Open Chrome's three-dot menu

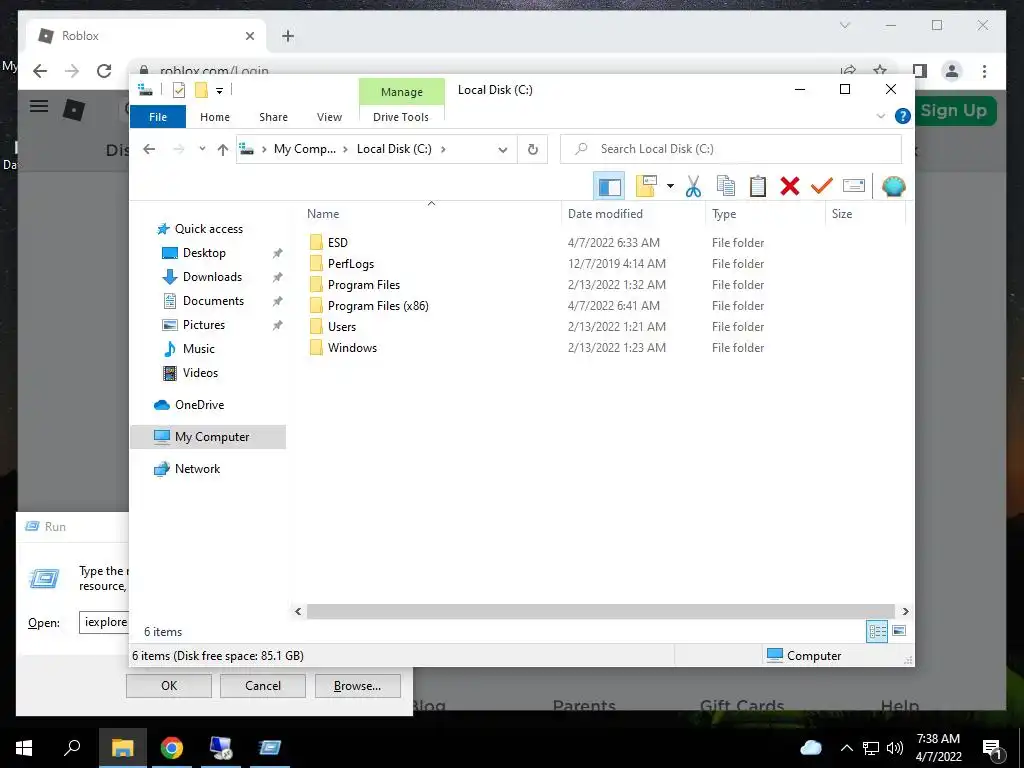[984, 71]
